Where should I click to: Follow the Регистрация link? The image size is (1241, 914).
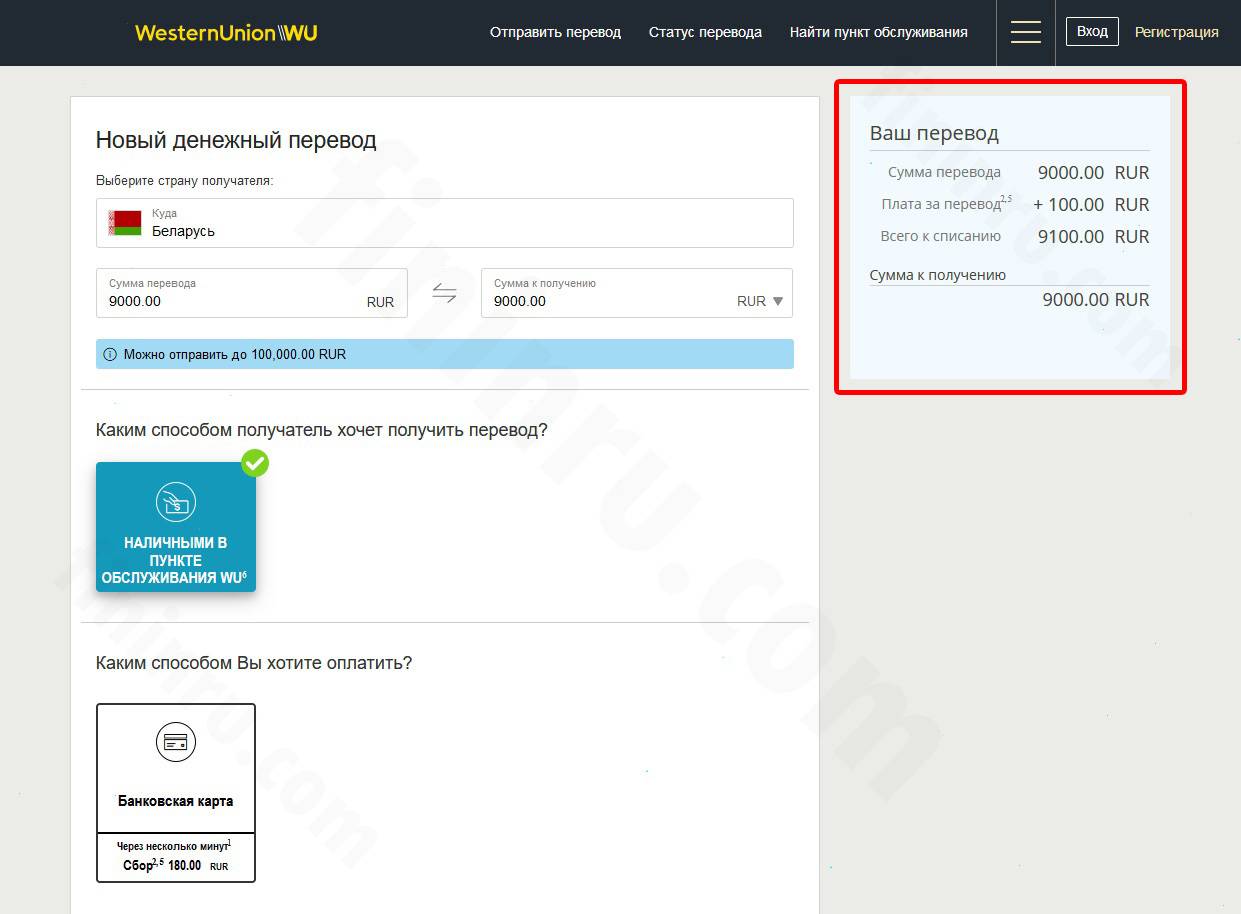click(1176, 32)
